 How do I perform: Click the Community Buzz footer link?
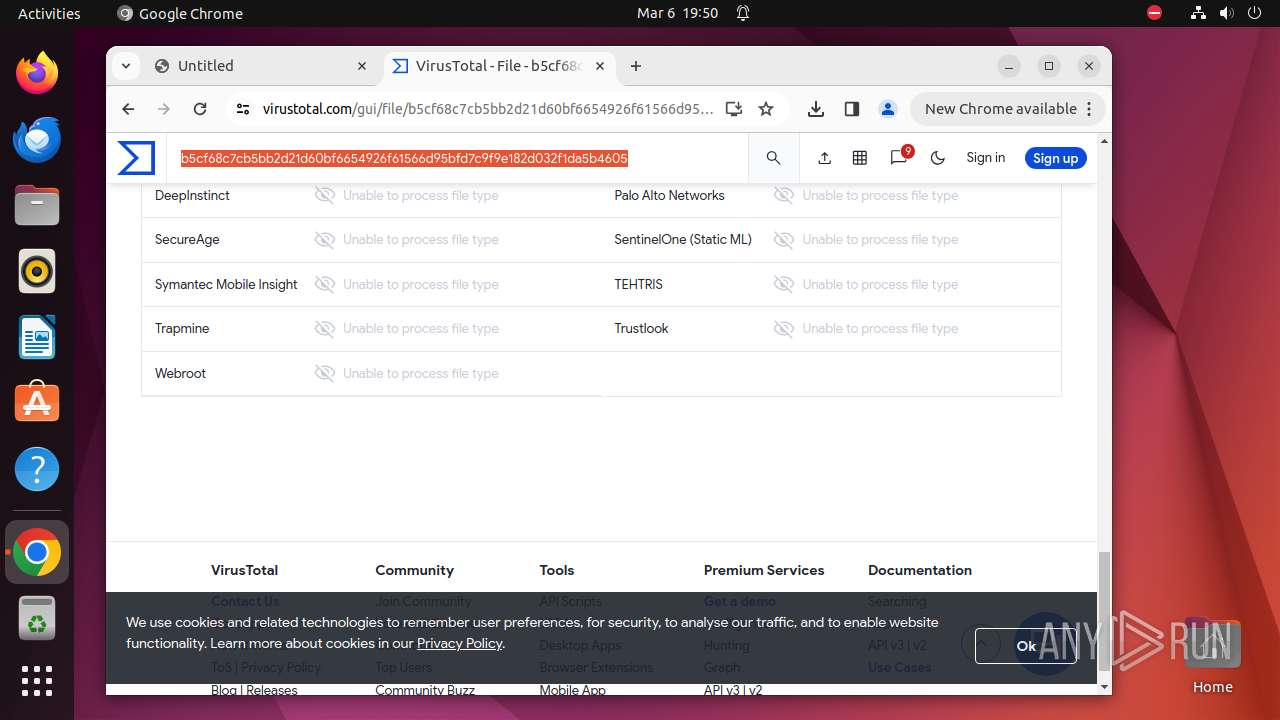tap(425, 690)
